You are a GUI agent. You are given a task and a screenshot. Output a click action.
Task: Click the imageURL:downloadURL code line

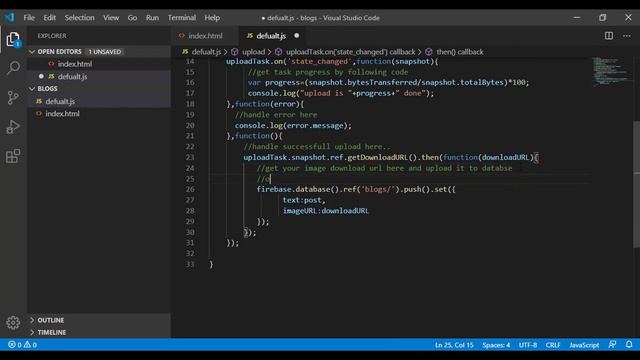(x=326, y=211)
